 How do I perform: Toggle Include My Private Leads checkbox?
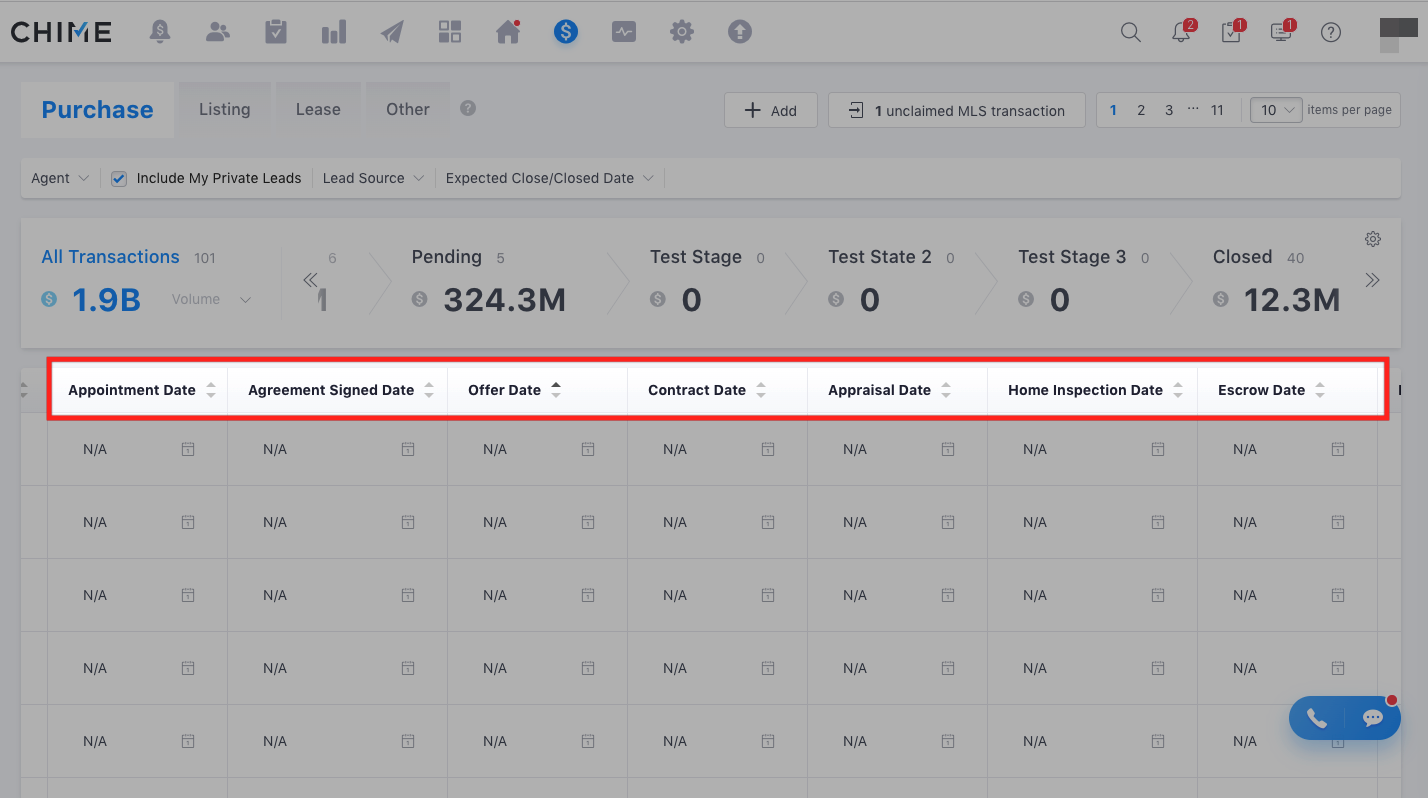[119, 179]
